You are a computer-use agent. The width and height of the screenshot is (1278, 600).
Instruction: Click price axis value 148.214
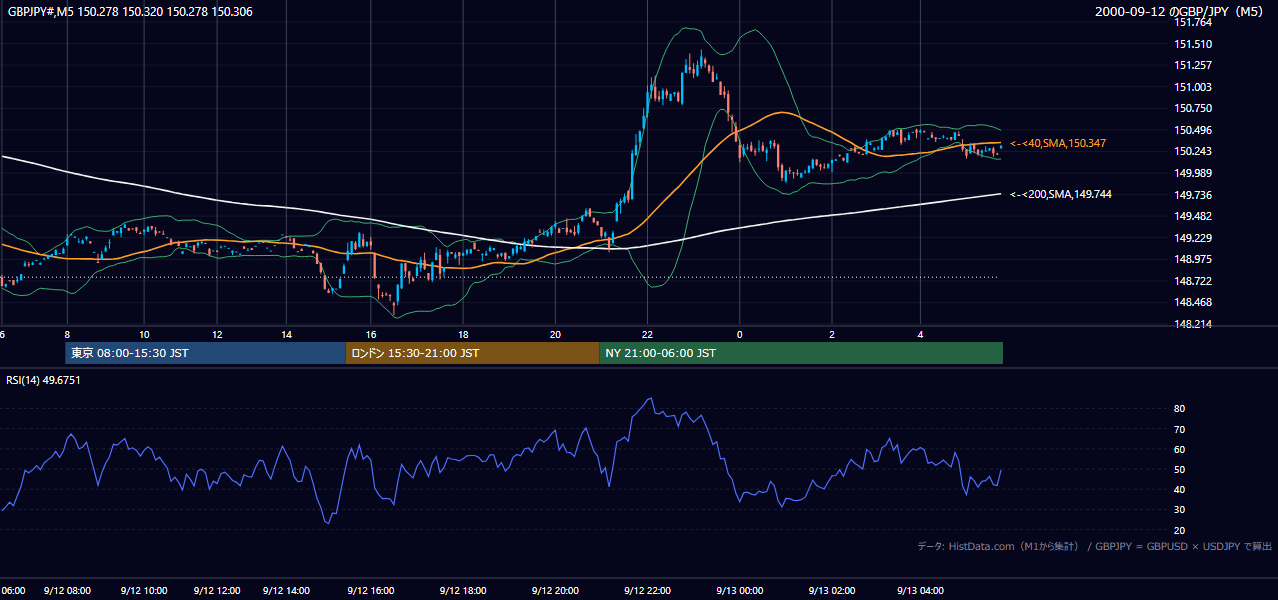tap(1194, 324)
